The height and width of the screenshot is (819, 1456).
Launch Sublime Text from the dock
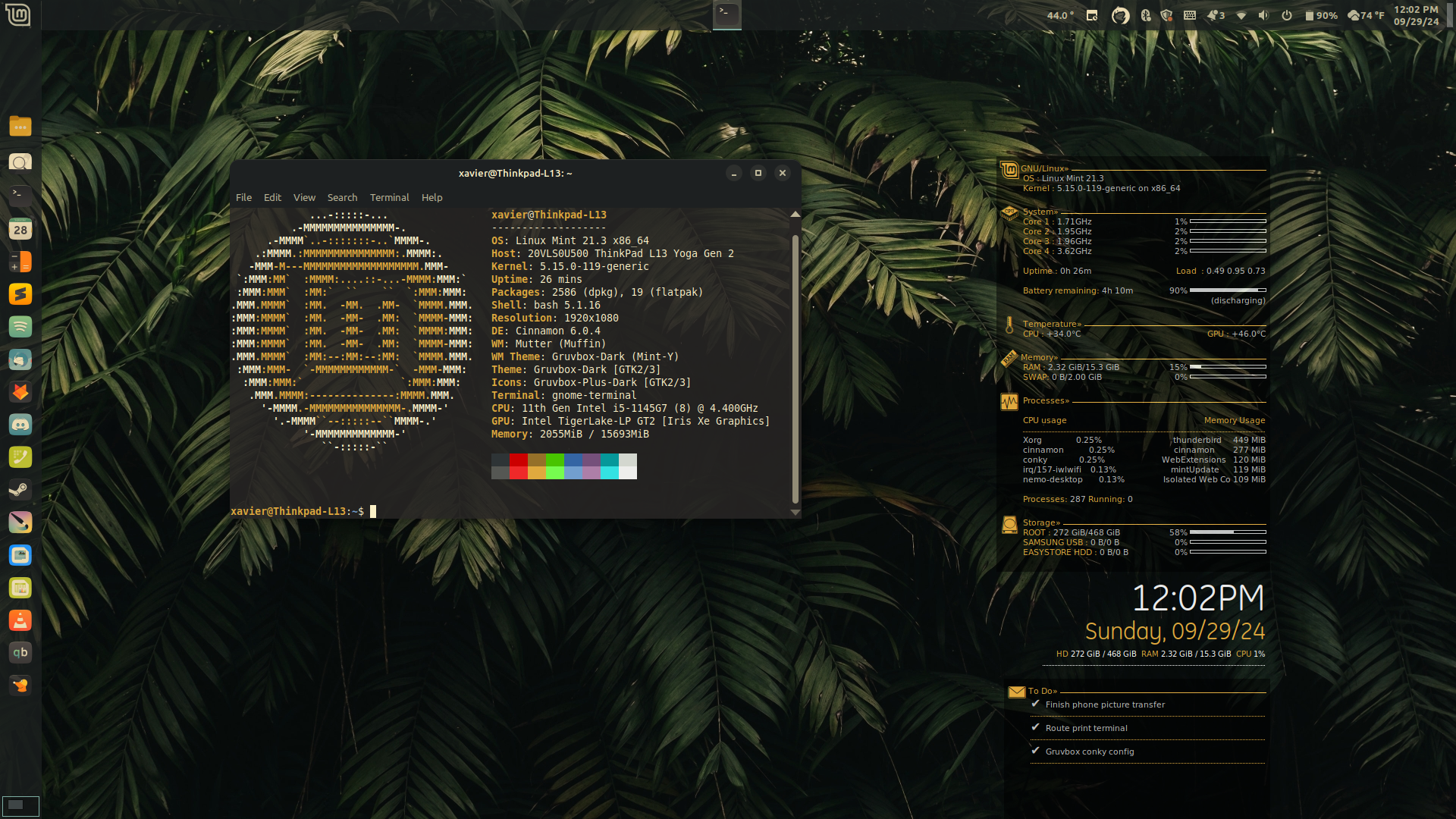point(20,294)
